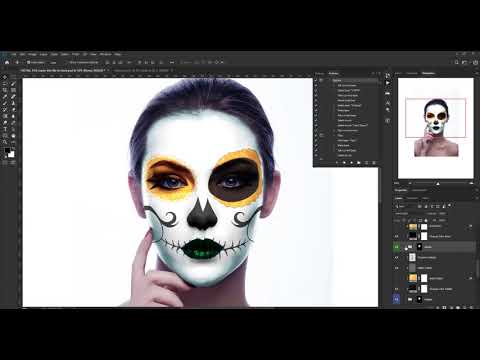Toggle the dialog box icon of the action set
The width and height of the screenshot is (480, 360).
(321, 81)
